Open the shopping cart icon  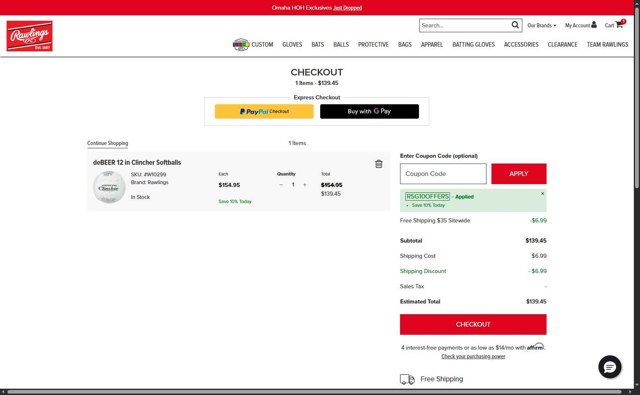(x=619, y=24)
